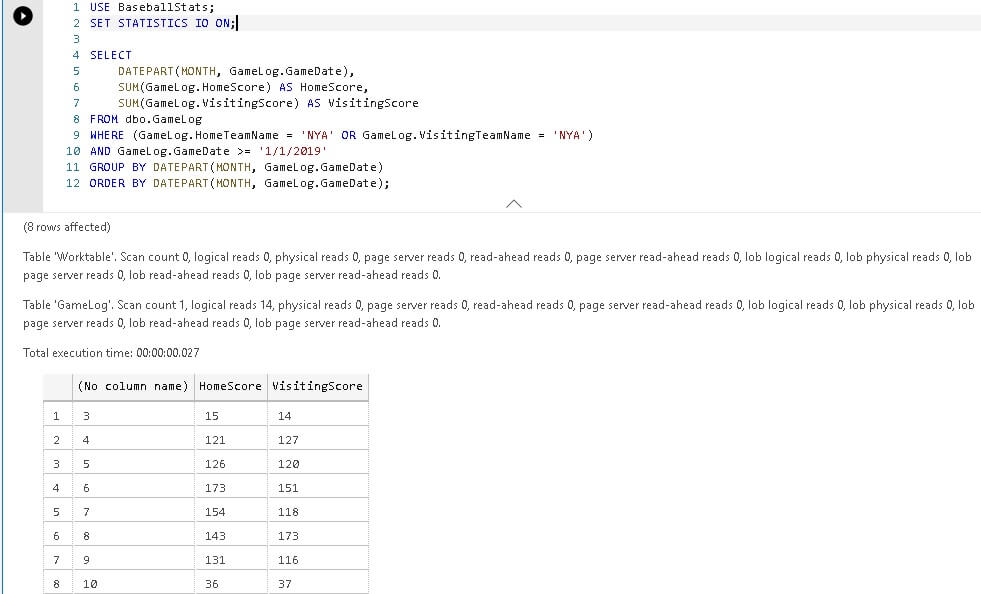Select row header 7 in results grid
The height and width of the screenshot is (594, 981).
pyautogui.click(x=57, y=560)
